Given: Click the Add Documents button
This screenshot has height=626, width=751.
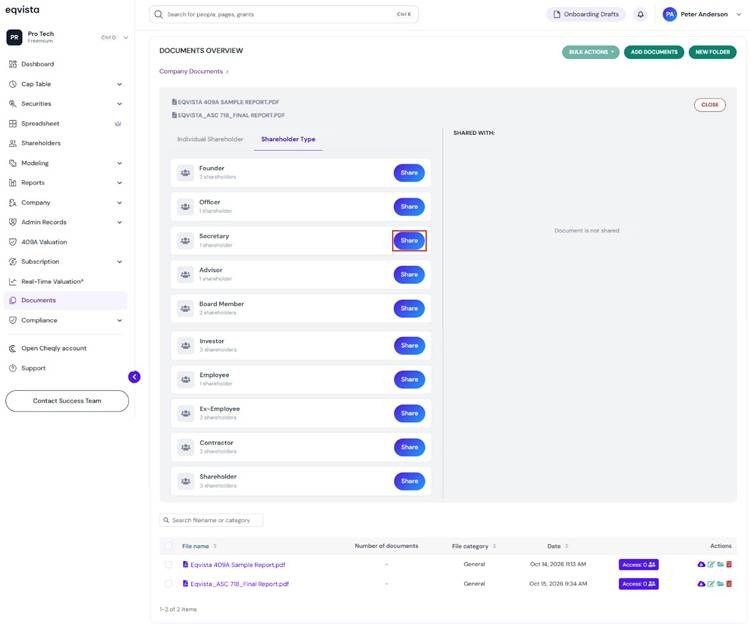Looking at the screenshot, I should pyautogui.click(x=654, y=52).
